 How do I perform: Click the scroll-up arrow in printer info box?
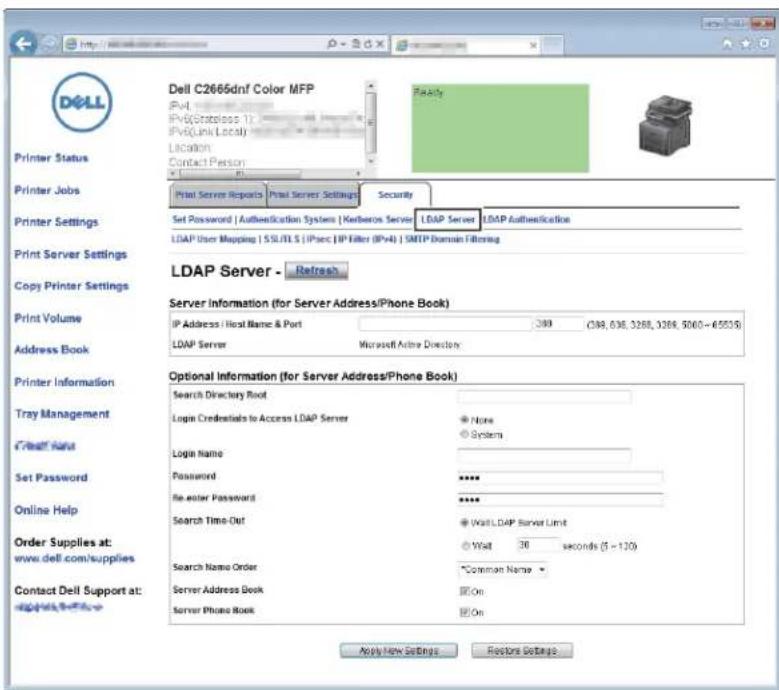point(371,86)
